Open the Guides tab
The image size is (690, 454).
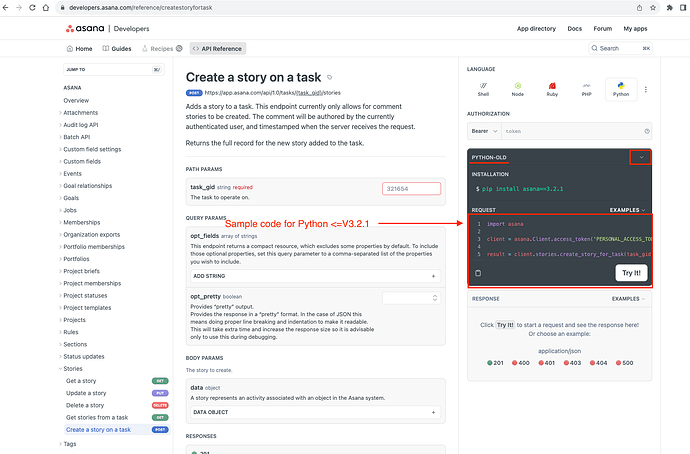click(x=117, y=48)
